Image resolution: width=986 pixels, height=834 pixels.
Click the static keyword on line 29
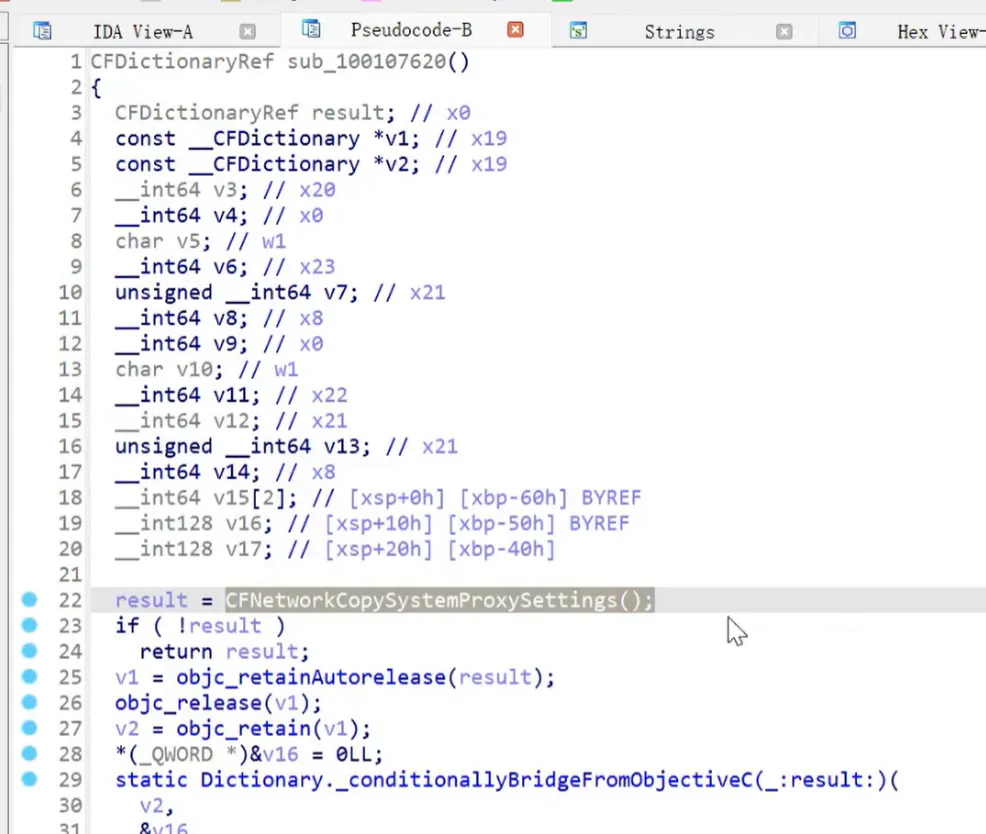tap(152, 780)
